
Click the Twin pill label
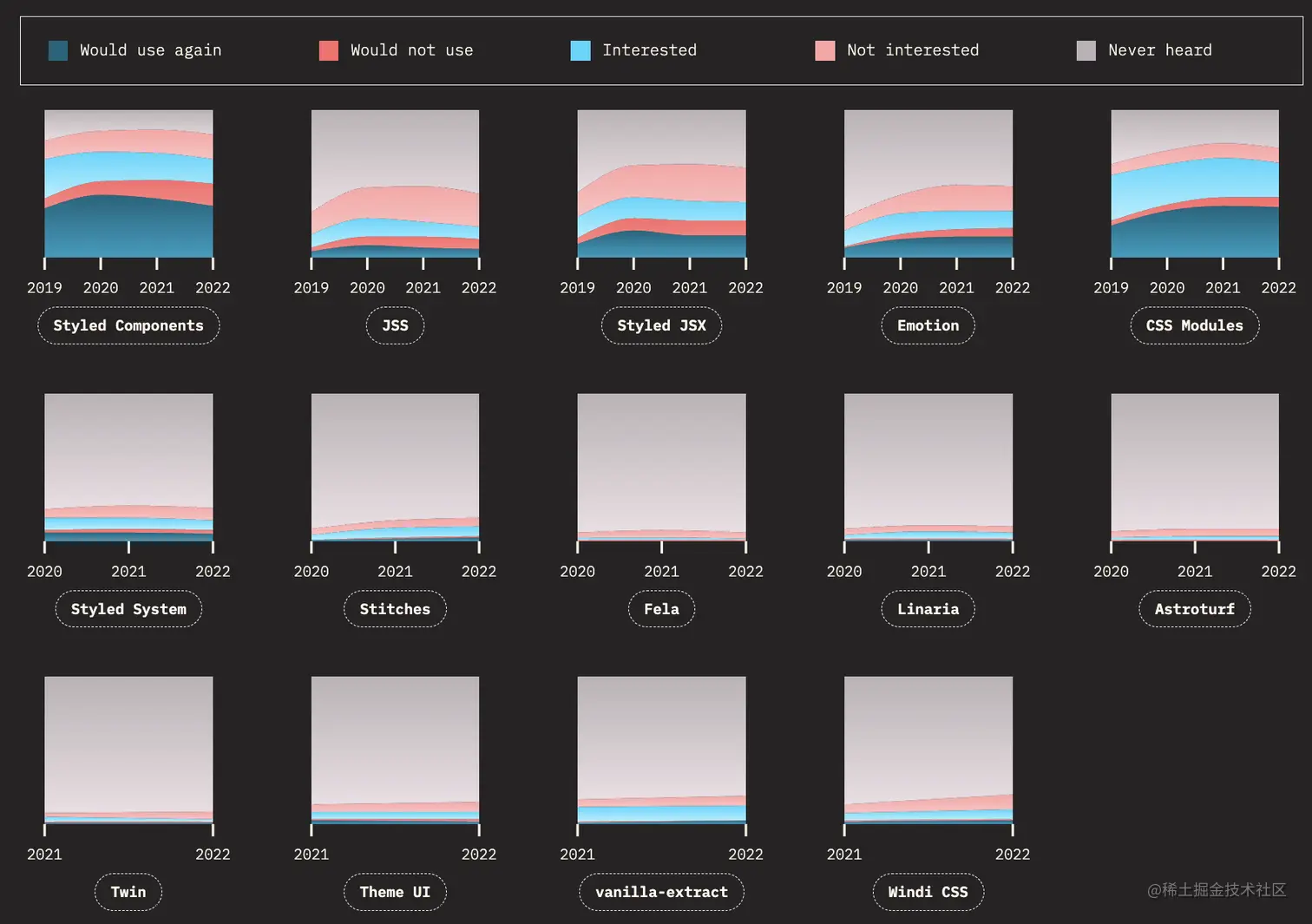click(128, 892)
